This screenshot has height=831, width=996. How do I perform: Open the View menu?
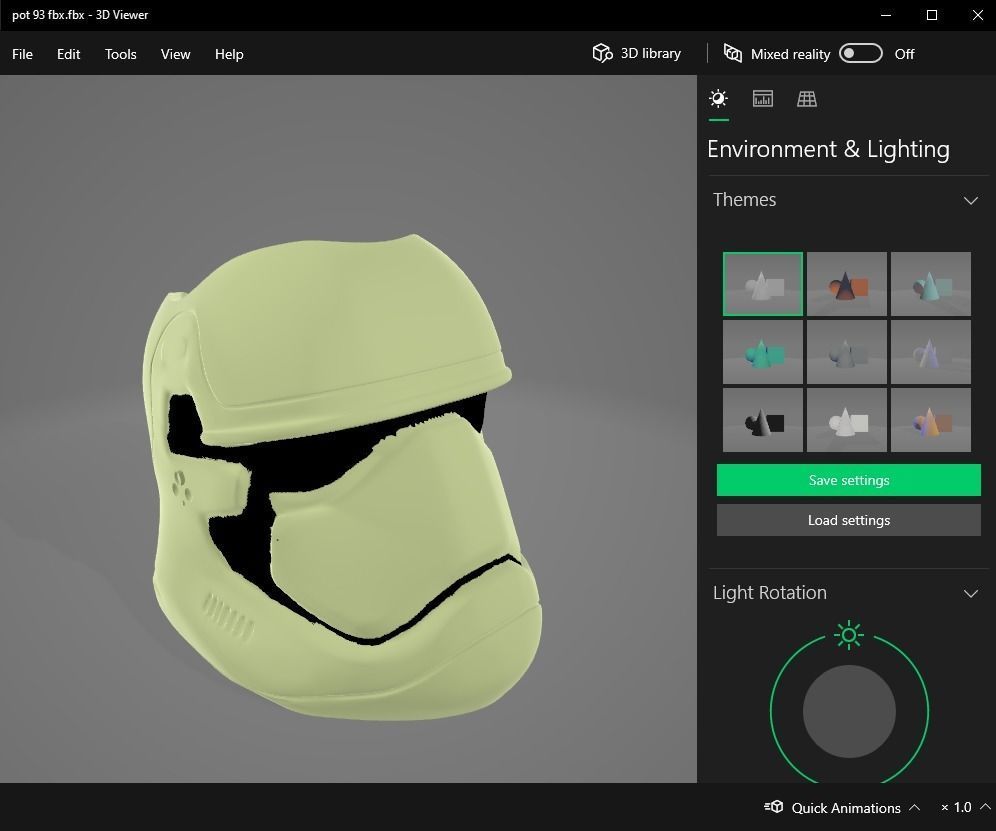pyautogui.click(x=175, y=54)
